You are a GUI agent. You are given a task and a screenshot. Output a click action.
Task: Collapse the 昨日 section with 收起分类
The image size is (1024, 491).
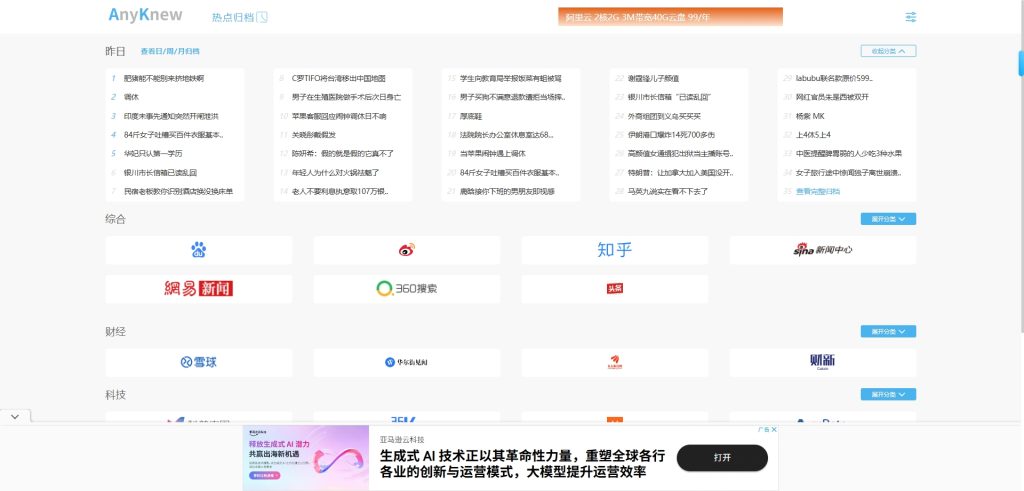[888, 51]
